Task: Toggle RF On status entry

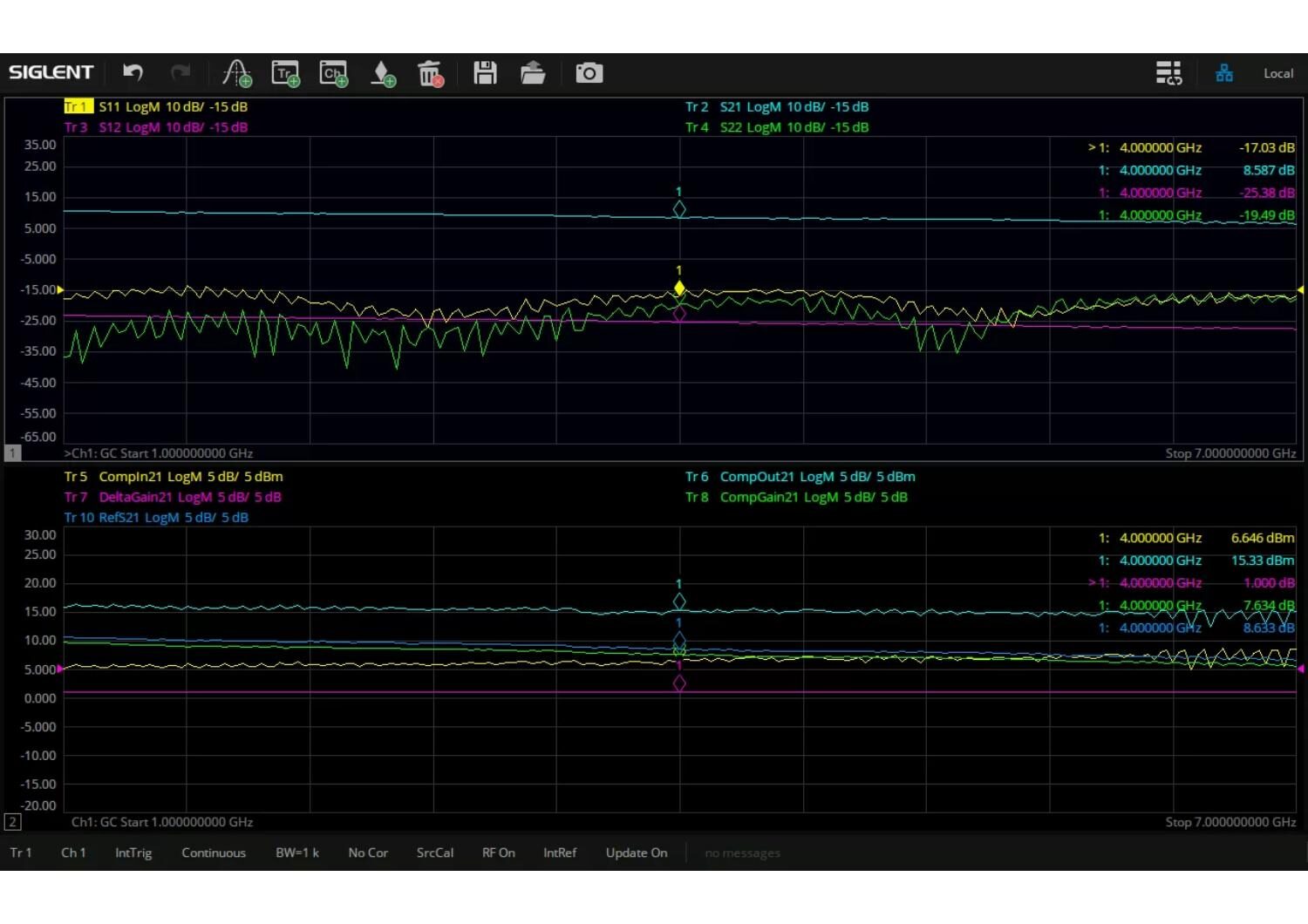Action: point(499,853)
